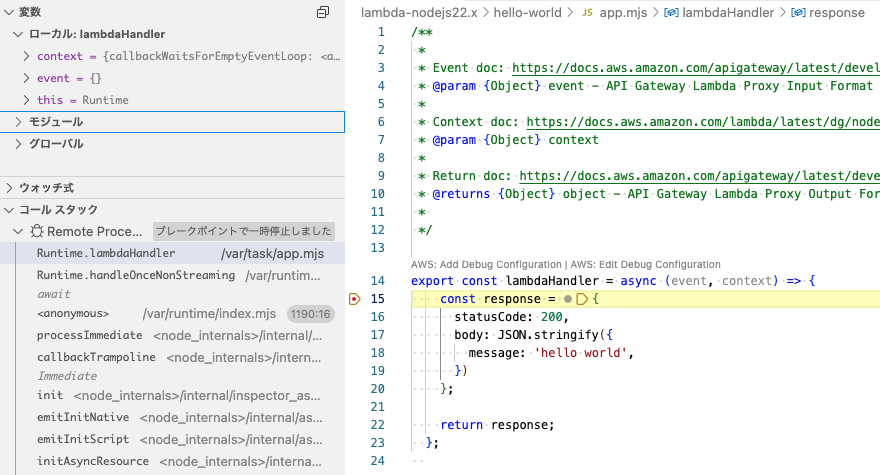The image size is (880, 475).
Task: Click lambda-nodejs22.x in the breadcrumb
Action: [x=419, y=12]
